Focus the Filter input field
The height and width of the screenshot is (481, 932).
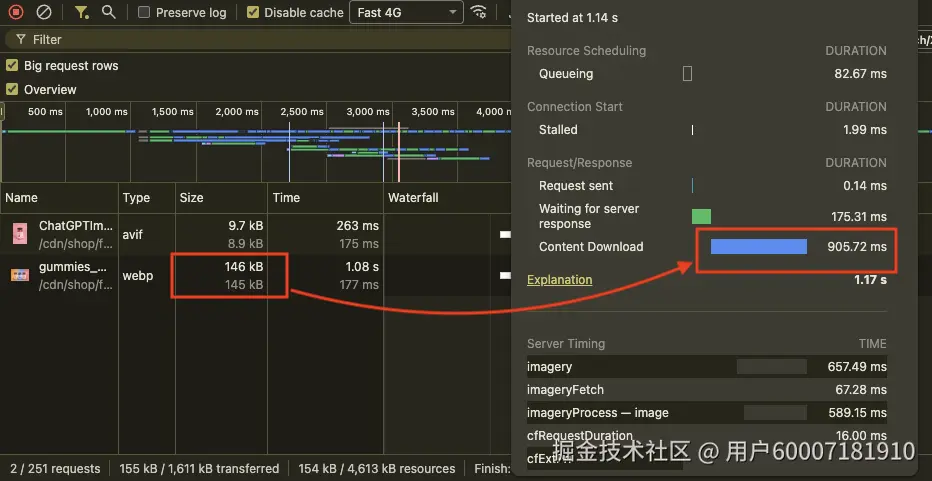[x=258, y=39]
